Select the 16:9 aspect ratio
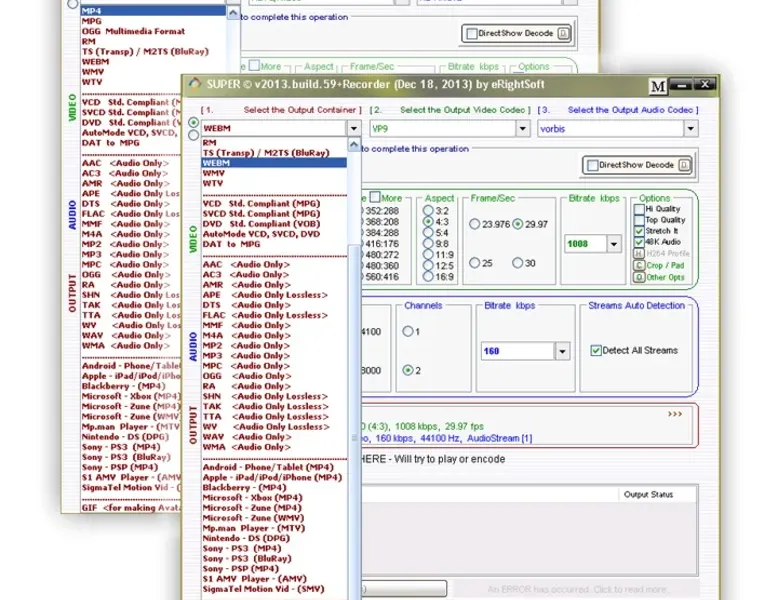 click(428, 277)
